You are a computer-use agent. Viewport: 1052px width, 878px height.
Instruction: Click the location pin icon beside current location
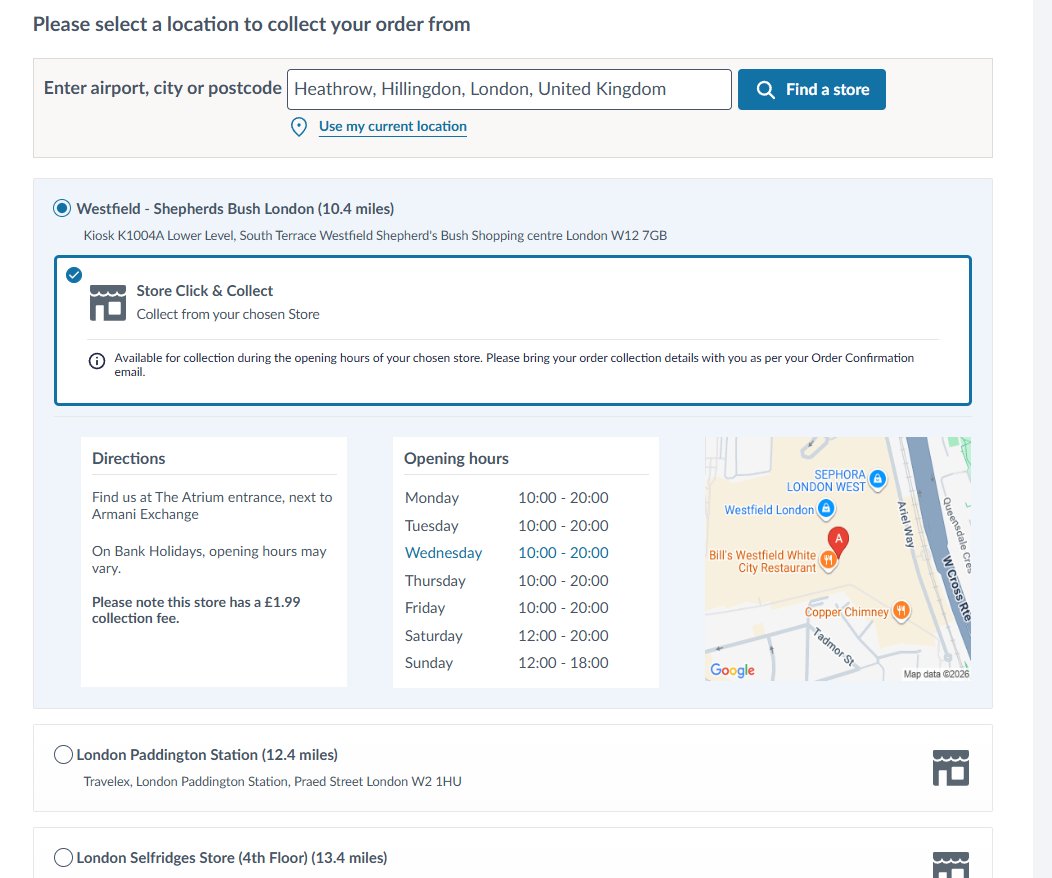(299, 127)
